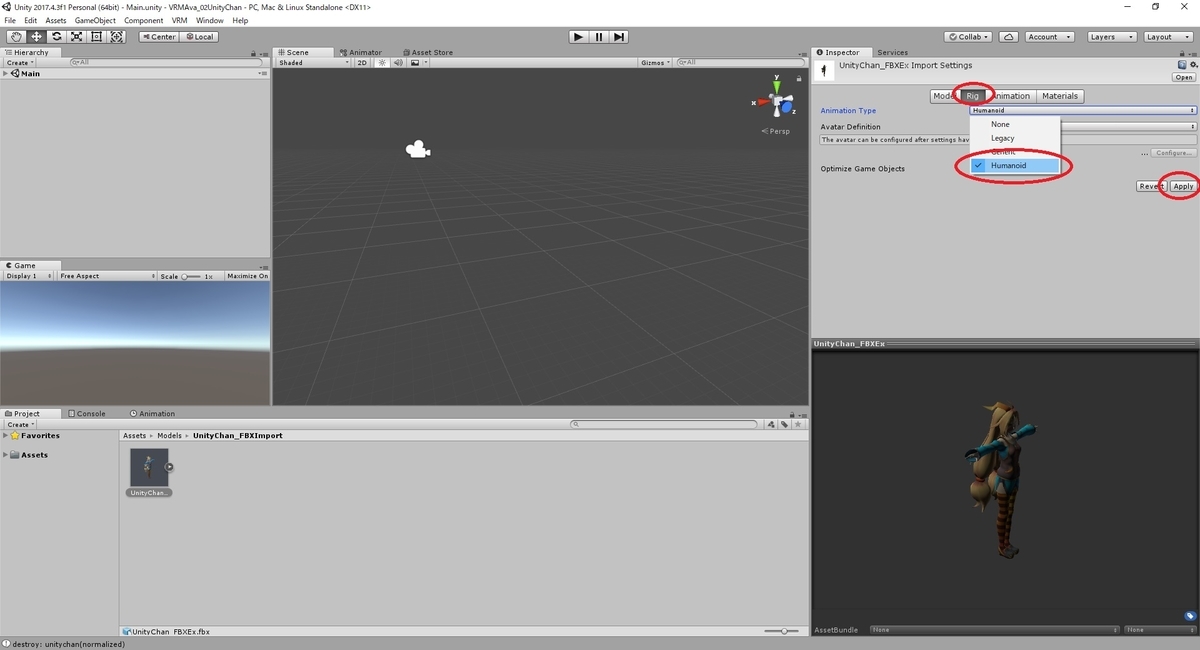Select the Hand tool
The height and width of the screenshot is (650, 1200).
(16, 37)
